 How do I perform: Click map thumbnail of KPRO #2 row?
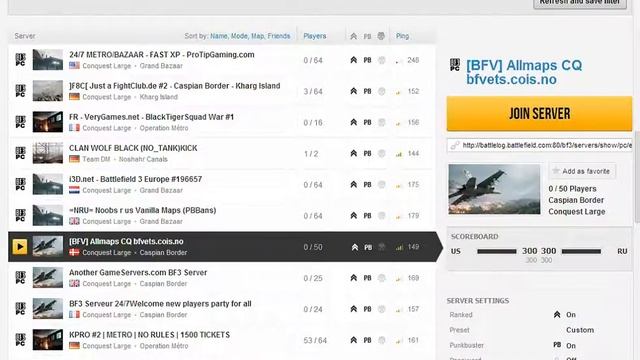(48, 340)
